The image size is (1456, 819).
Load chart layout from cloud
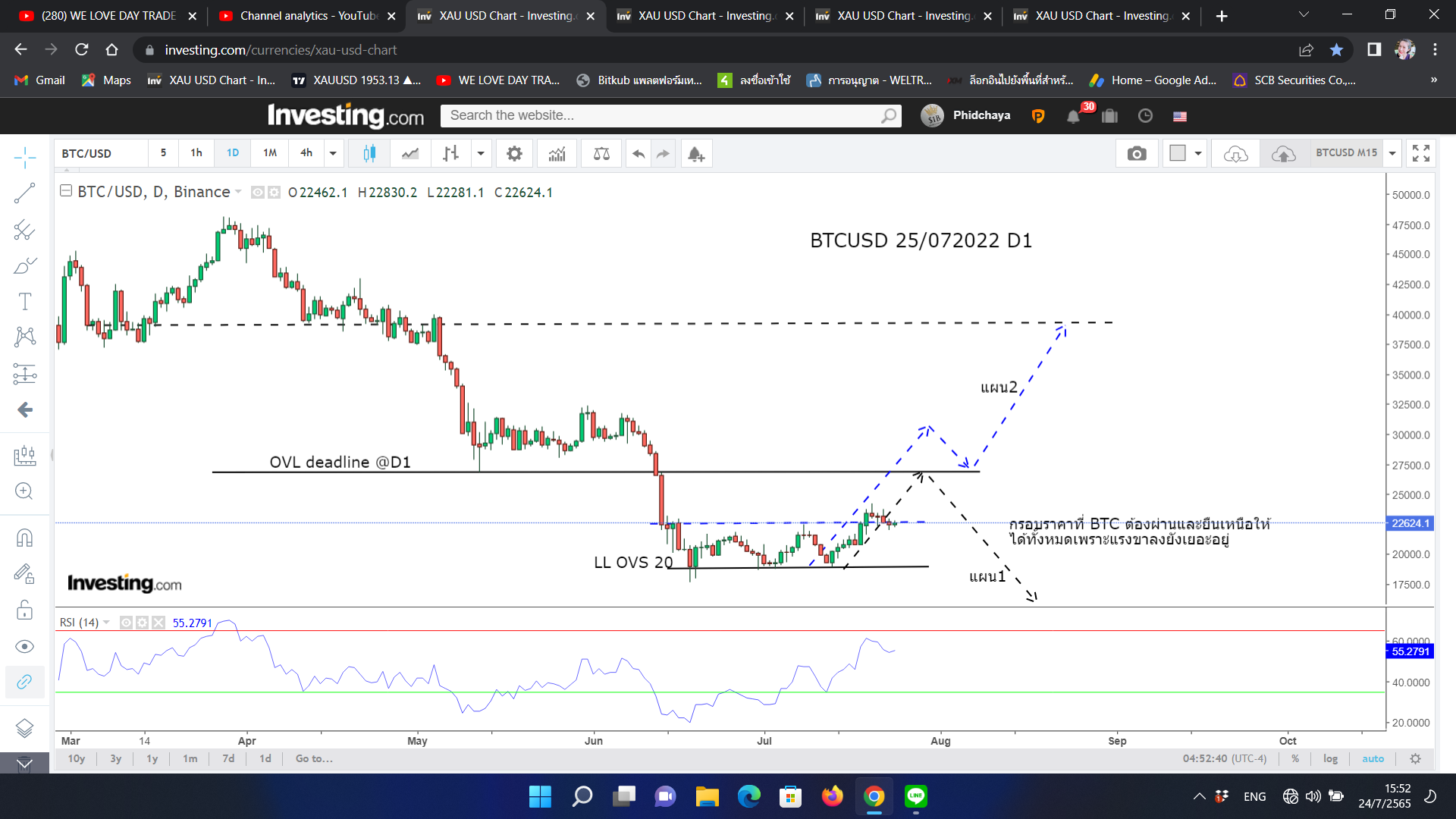[x=1235, y=154]
